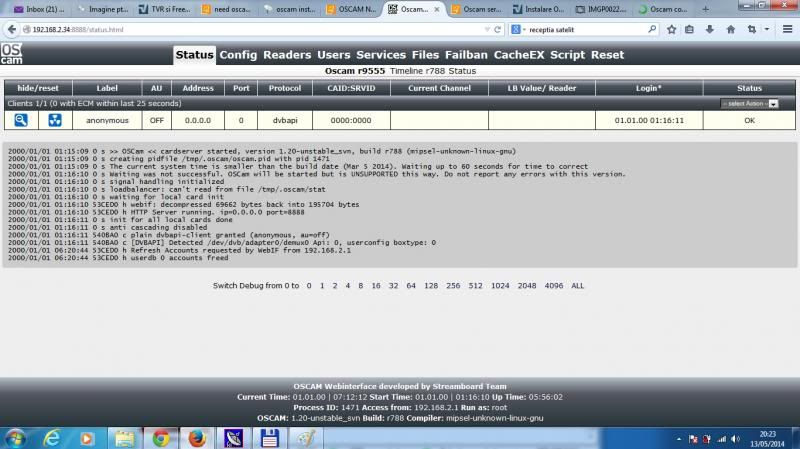Open the select action dropdown
This screenshot has width=800, height=449.
coord(749,104)
